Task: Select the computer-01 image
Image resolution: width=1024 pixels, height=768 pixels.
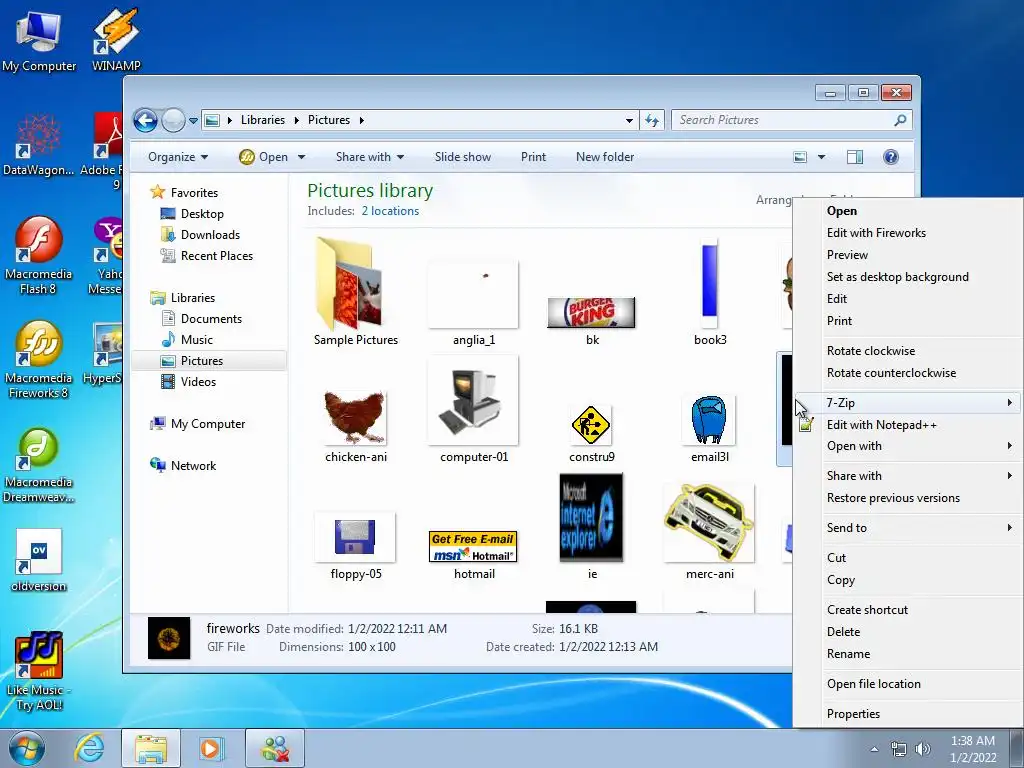Action: 473,410
